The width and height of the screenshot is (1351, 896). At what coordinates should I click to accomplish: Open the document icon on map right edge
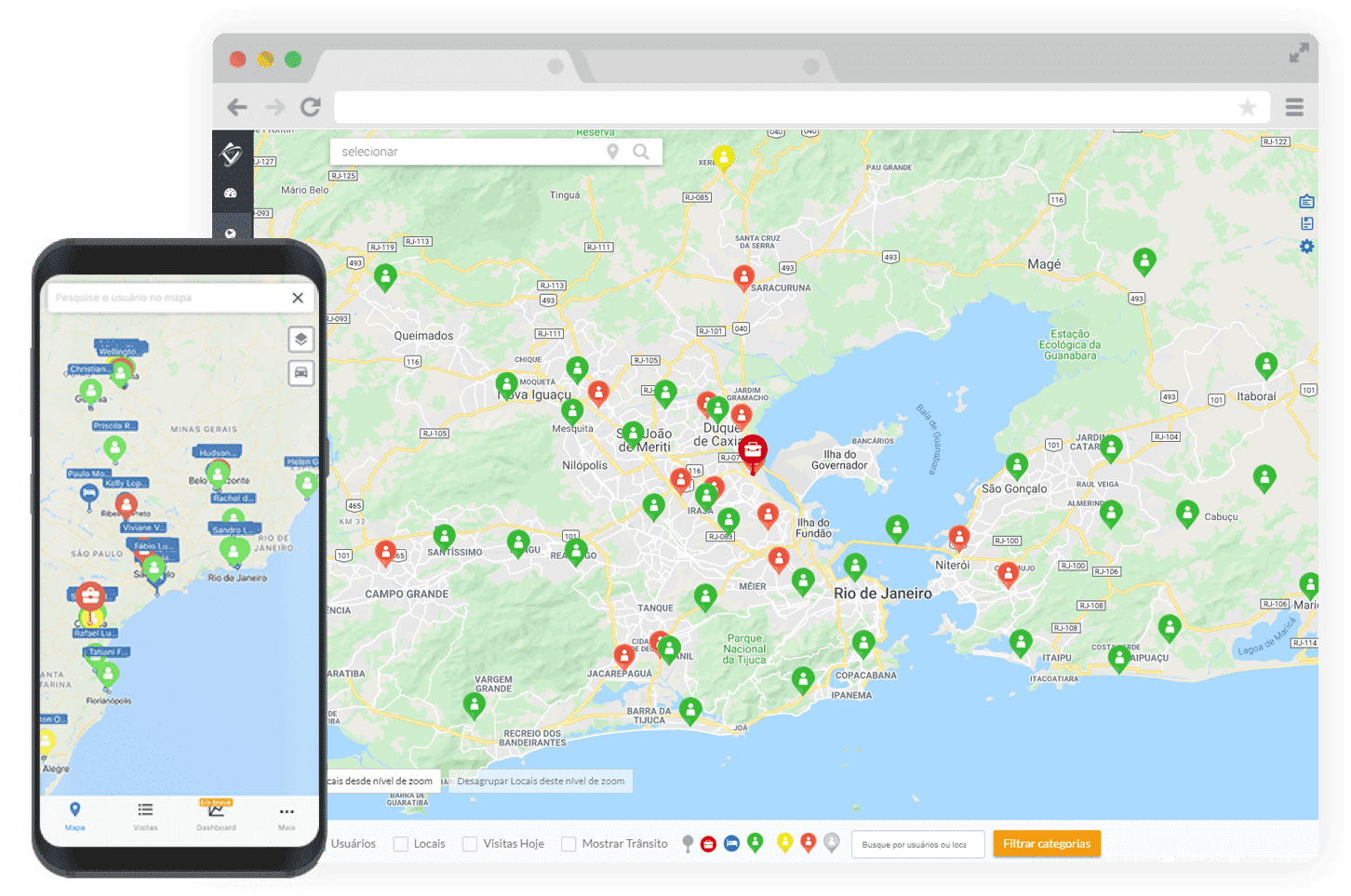coord(1306,223)
